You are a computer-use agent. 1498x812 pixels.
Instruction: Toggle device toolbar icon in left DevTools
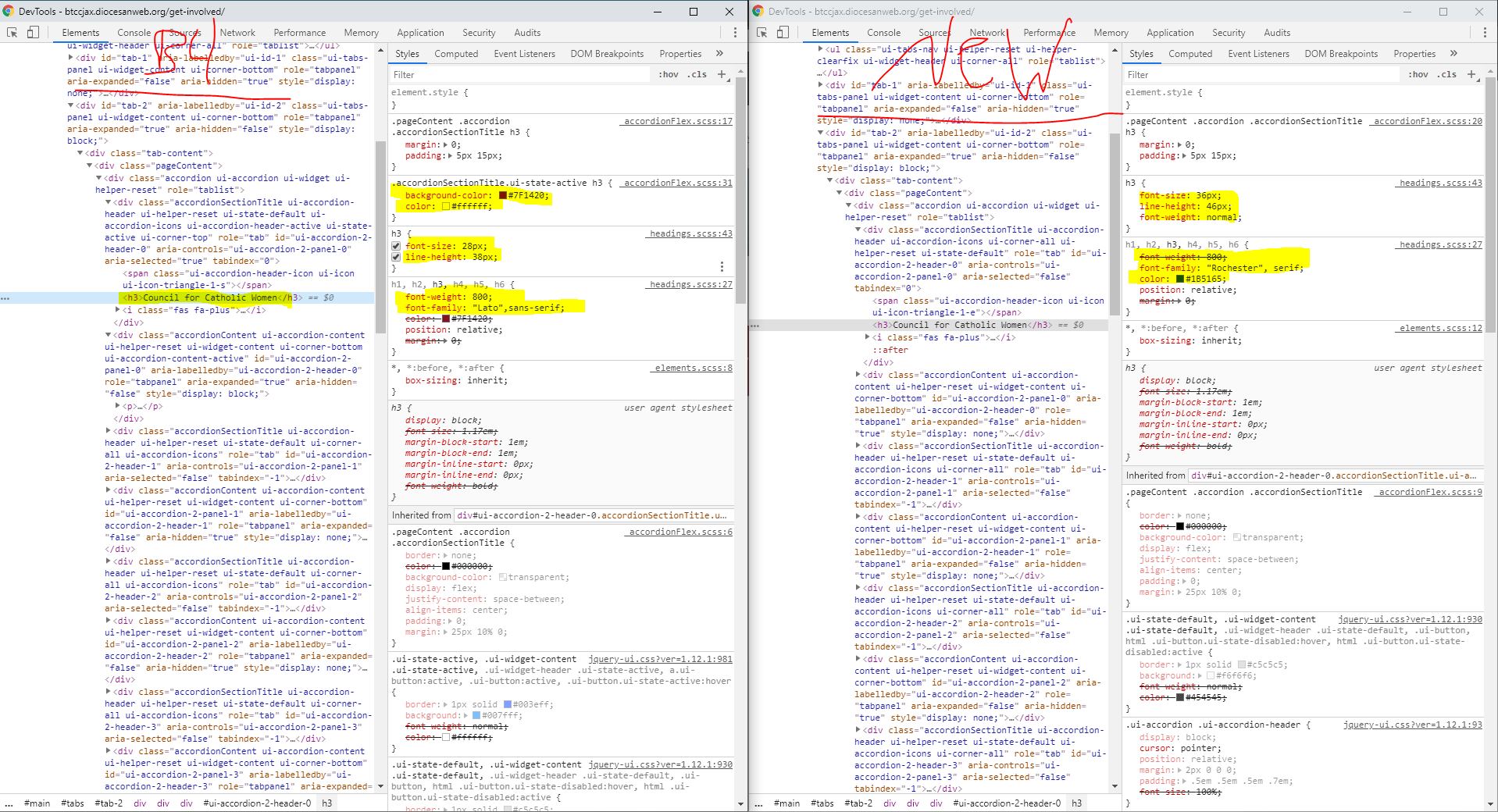[33, 33]
